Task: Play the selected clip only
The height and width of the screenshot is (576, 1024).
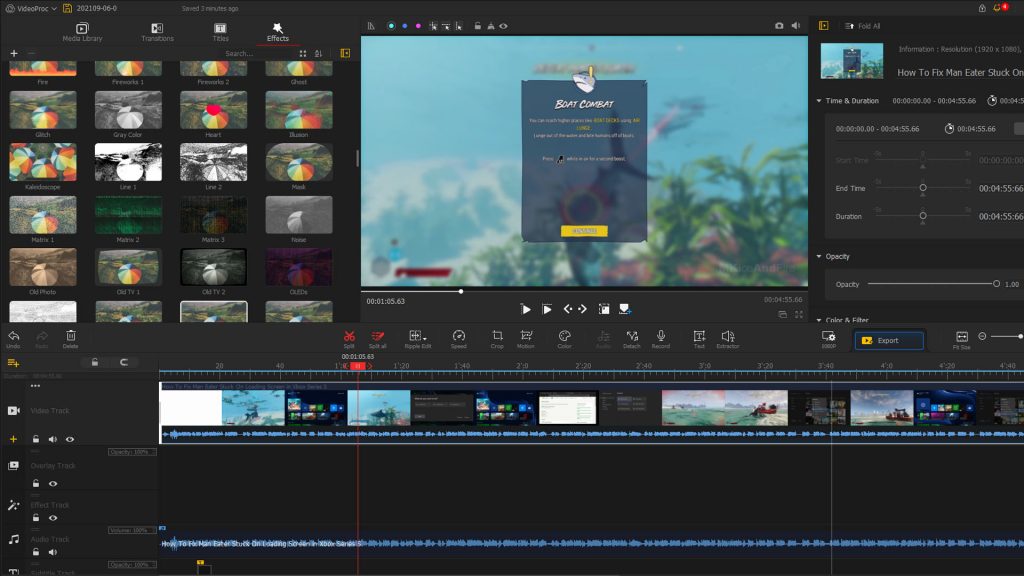Action: (x=547, y=309)
